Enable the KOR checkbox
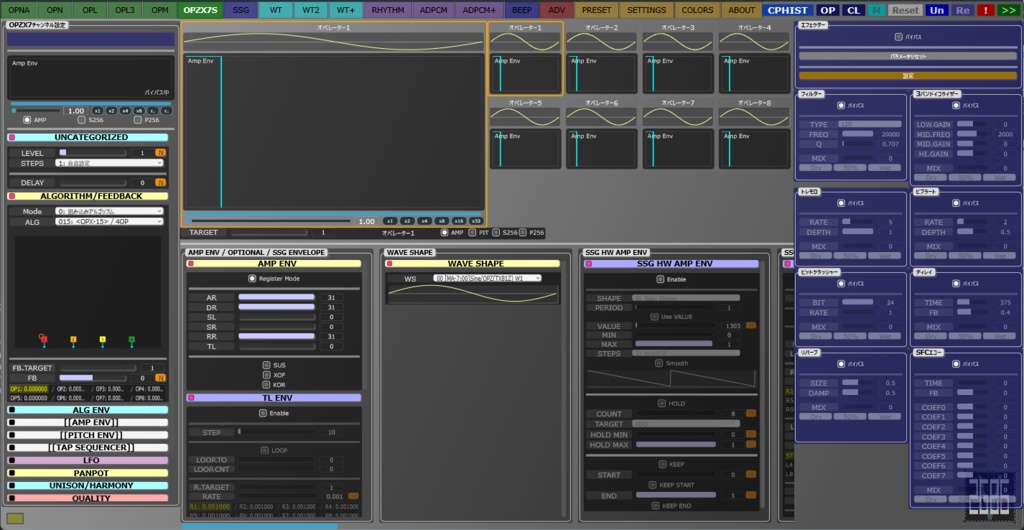1024x530 pixels. [266, 384]
